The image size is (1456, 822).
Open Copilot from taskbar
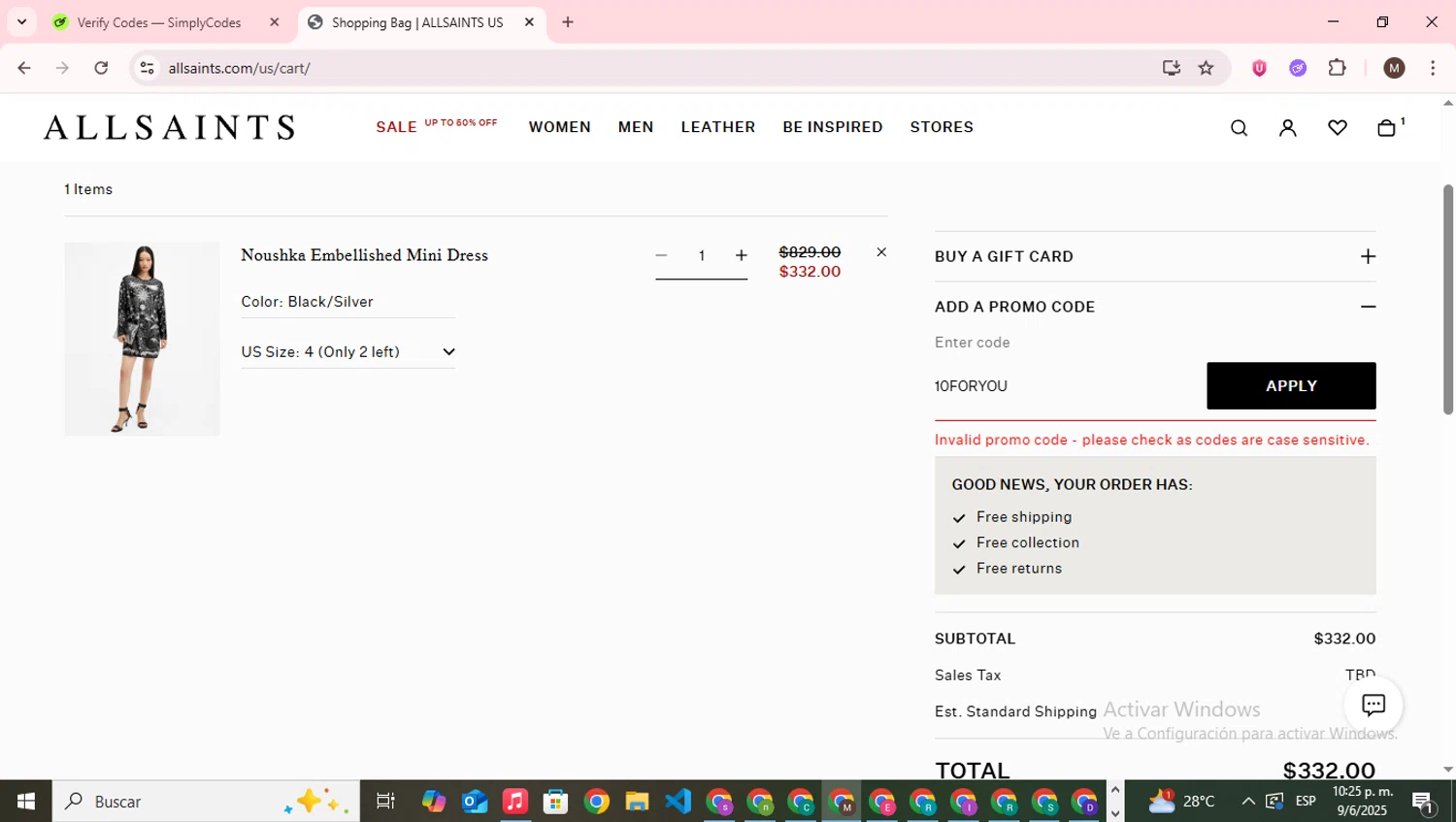click(x=434, y=801)
